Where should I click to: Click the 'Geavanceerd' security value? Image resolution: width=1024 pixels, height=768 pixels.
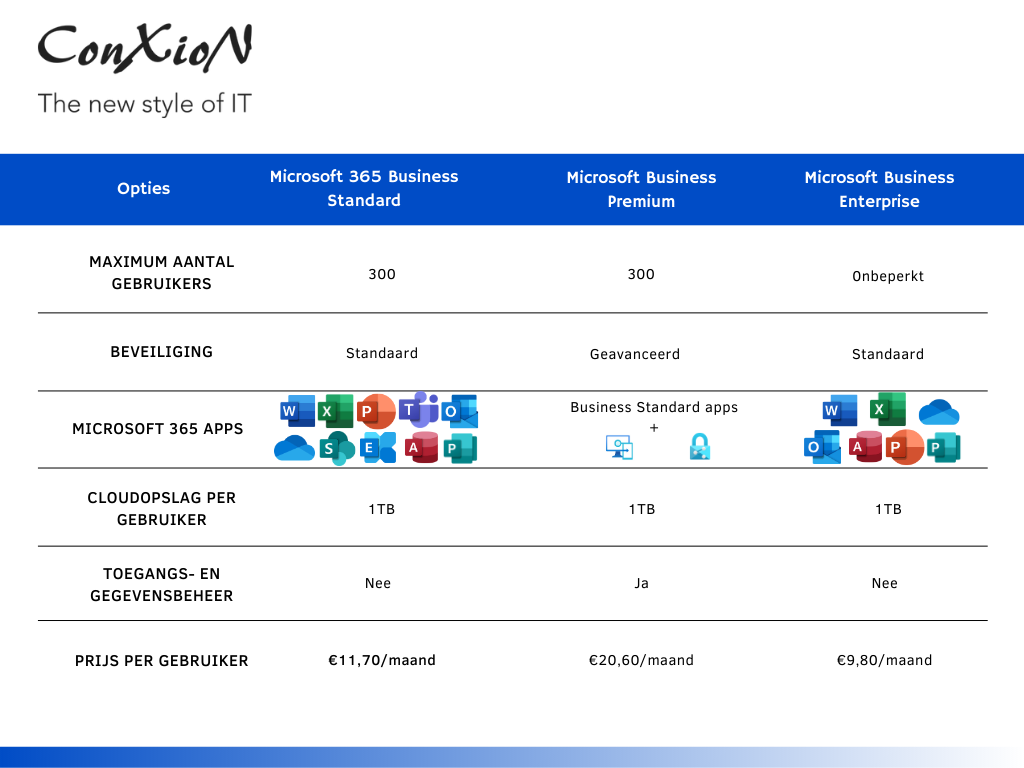(635, 354)
